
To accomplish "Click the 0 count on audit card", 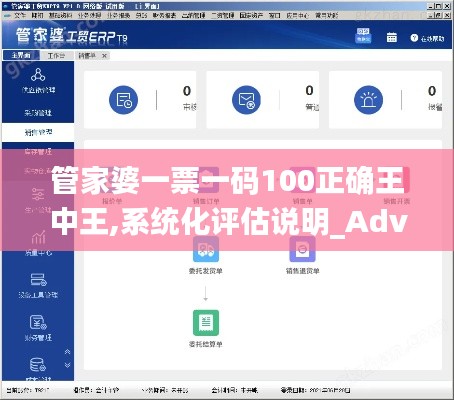I will click(x=187, y=91).
